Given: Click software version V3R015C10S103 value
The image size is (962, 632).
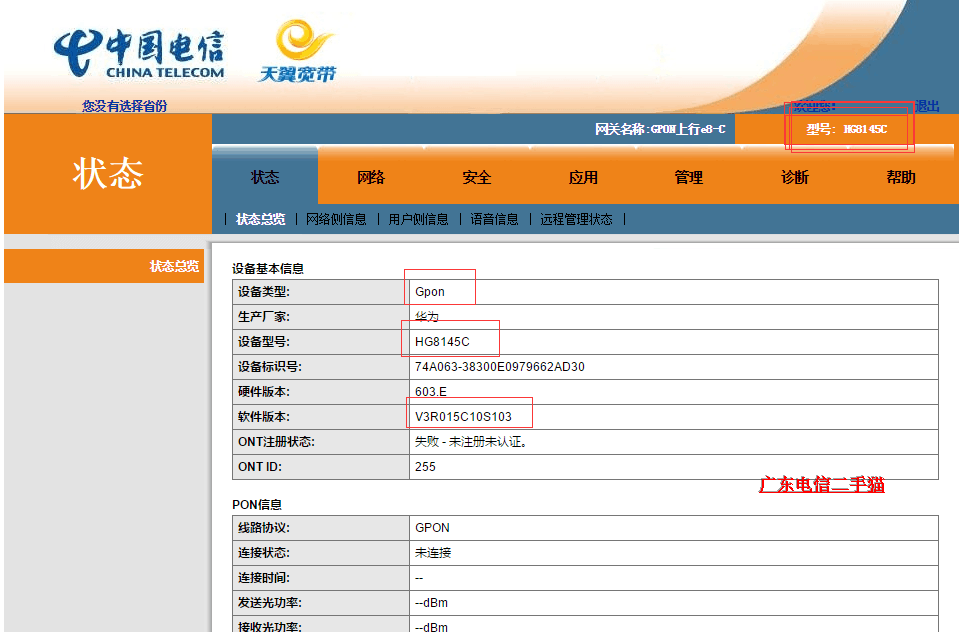Looking at the screenshot, I should pyautogui.click(x=463, y=417).
